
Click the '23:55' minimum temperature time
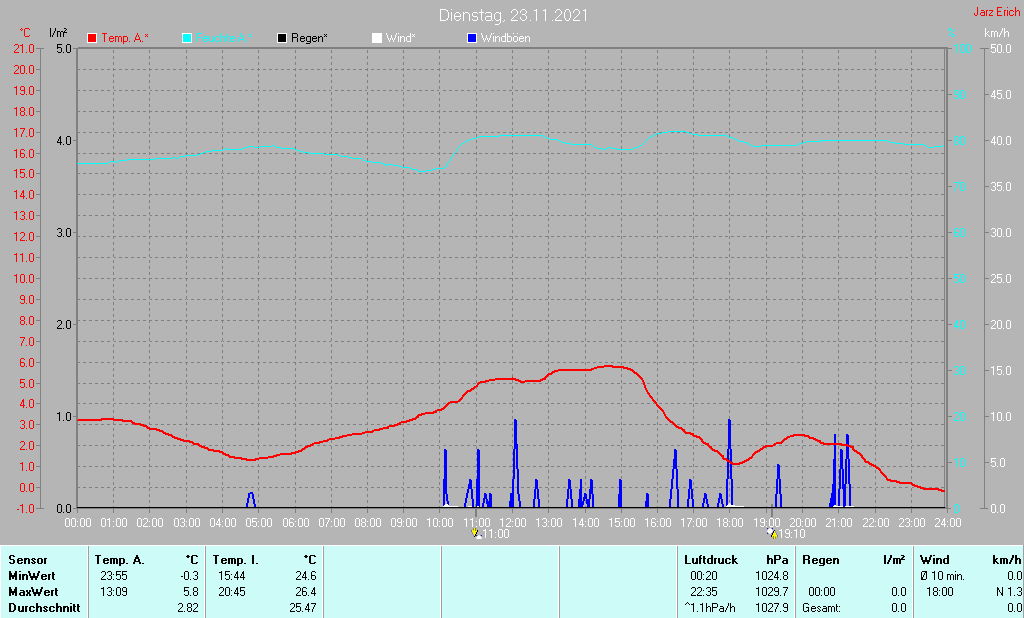coord(114,576)
